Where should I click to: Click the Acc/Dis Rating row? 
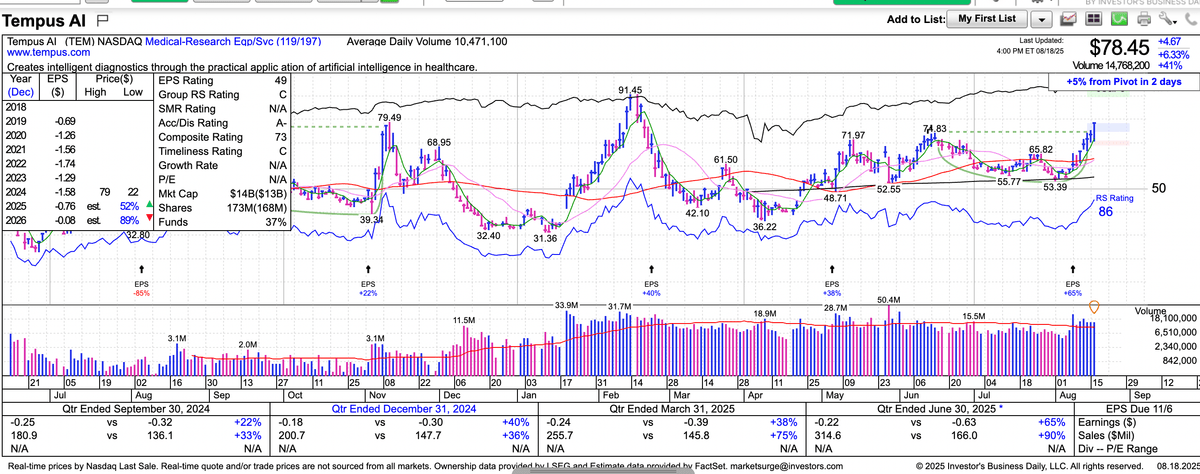click(x=222, y=123)
